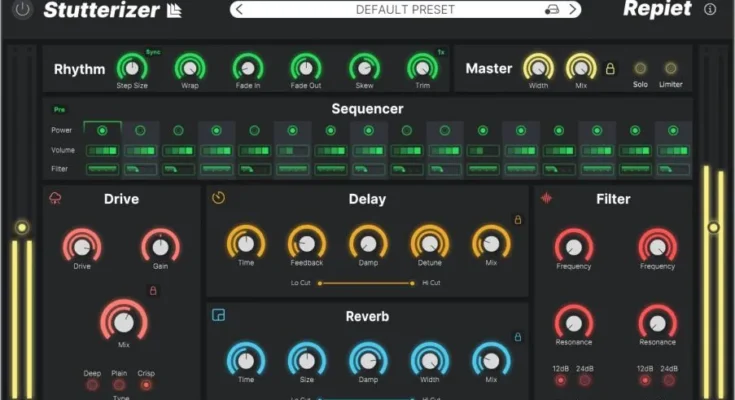The image size is (735, 400).
Task: Click the Reverb Mix knob
Action: [491, 360]
